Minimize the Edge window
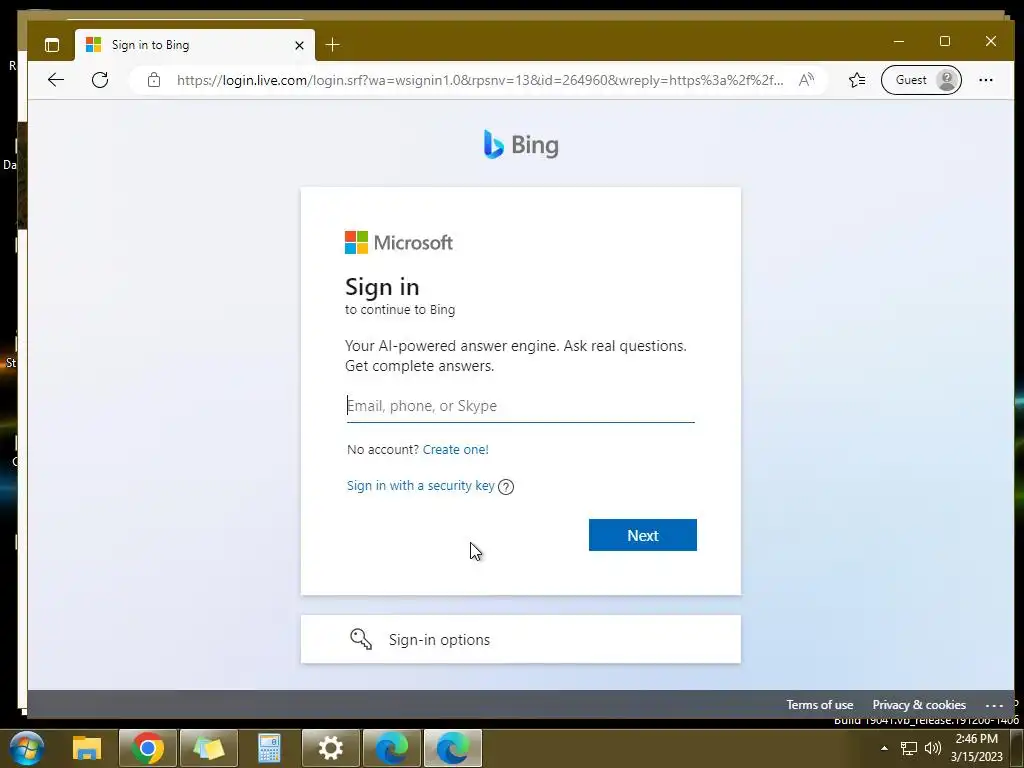Screen dimensions: 1024x768 point(899,41)
